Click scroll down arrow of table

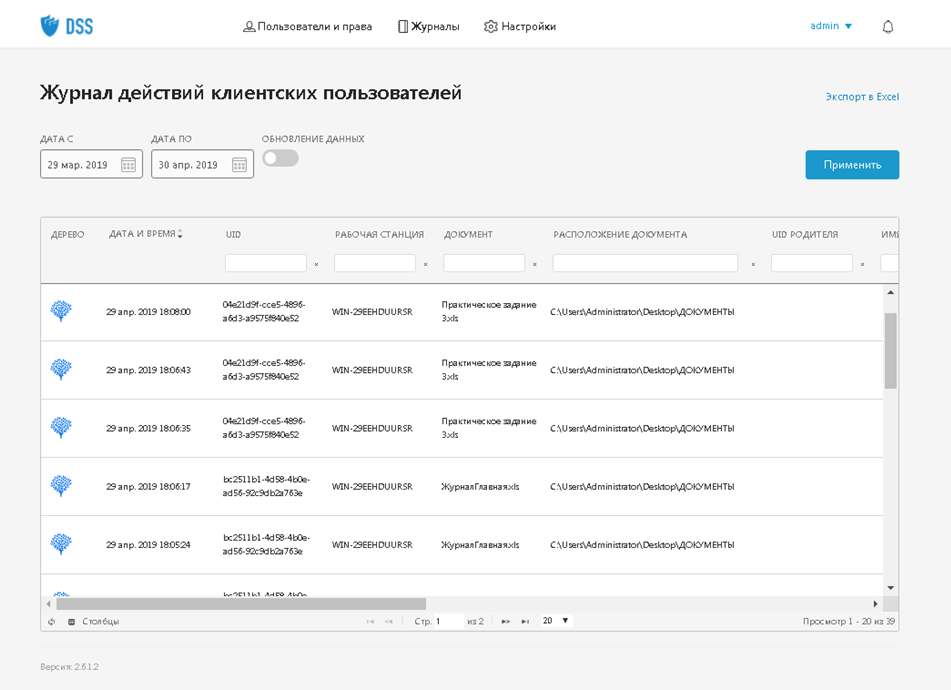click(x=890, y=588)
